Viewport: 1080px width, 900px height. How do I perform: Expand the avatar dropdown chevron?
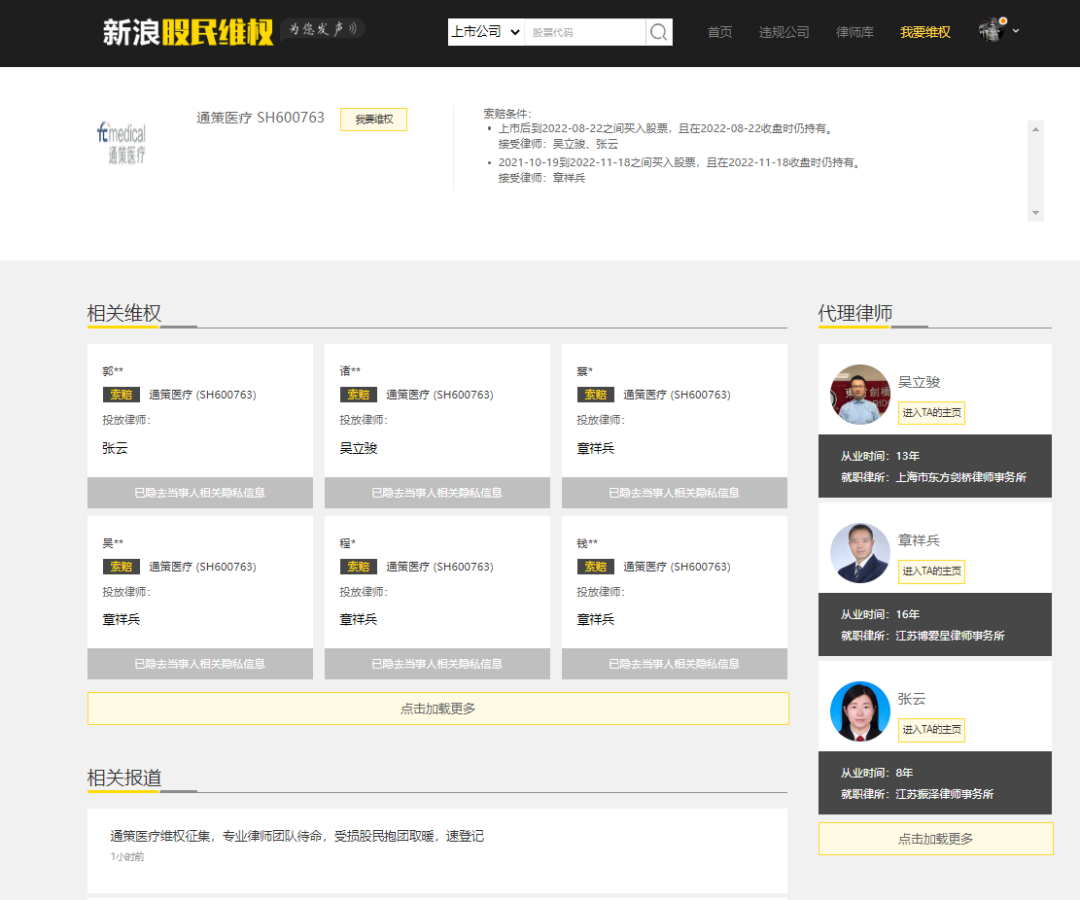point(1016,31)
